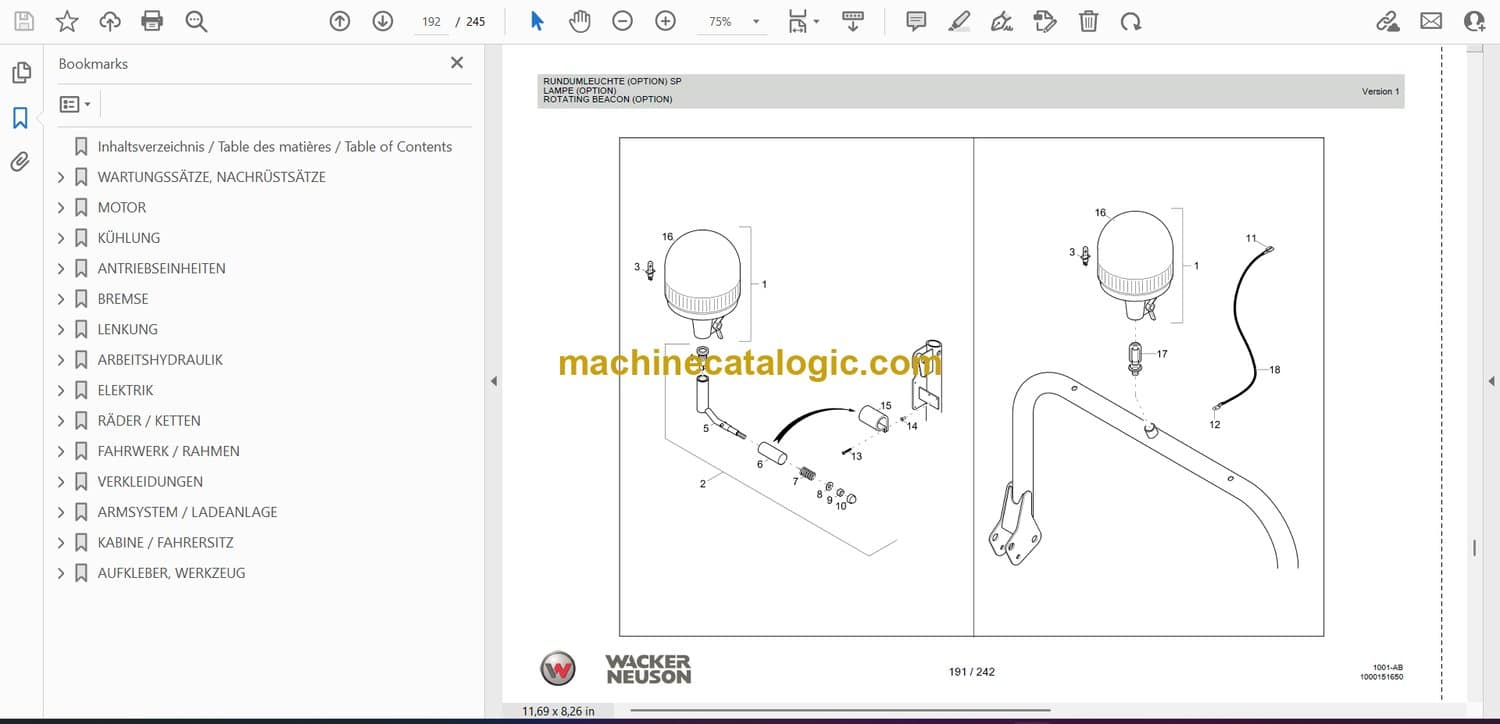The height and width of the screenshot is (724, 1500).
Task: Click the zoom out minus button
Action: click(x=622, y=21)
